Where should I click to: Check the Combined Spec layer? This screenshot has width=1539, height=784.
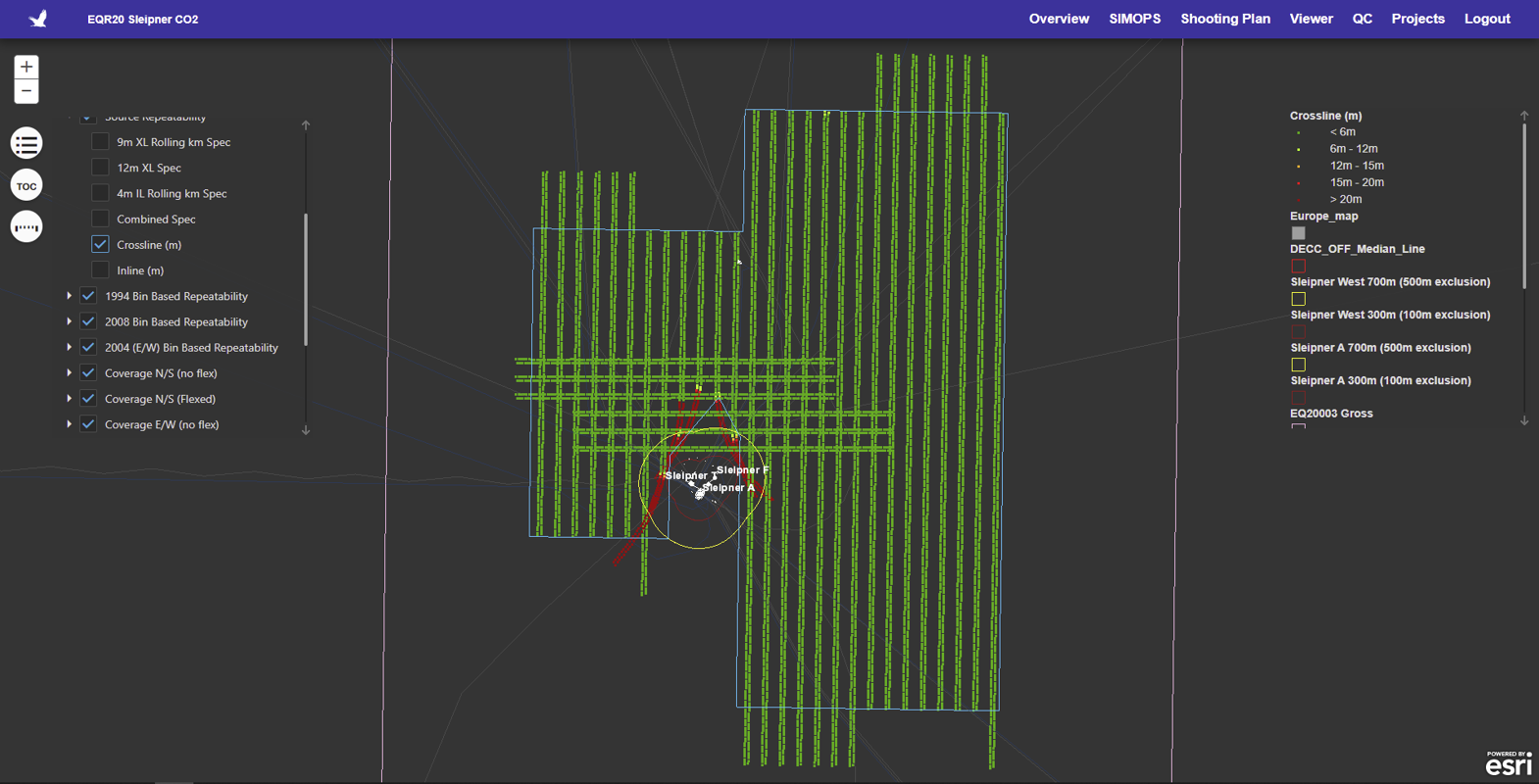100,219
